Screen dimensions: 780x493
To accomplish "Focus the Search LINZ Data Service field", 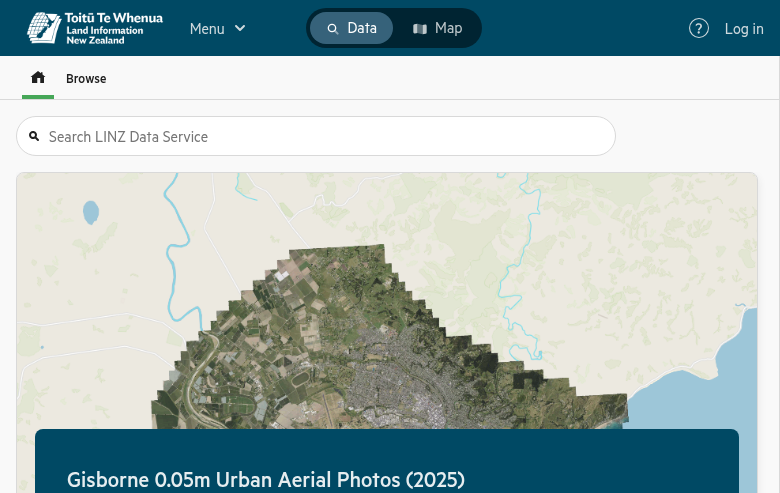I will tap(320, 136).
